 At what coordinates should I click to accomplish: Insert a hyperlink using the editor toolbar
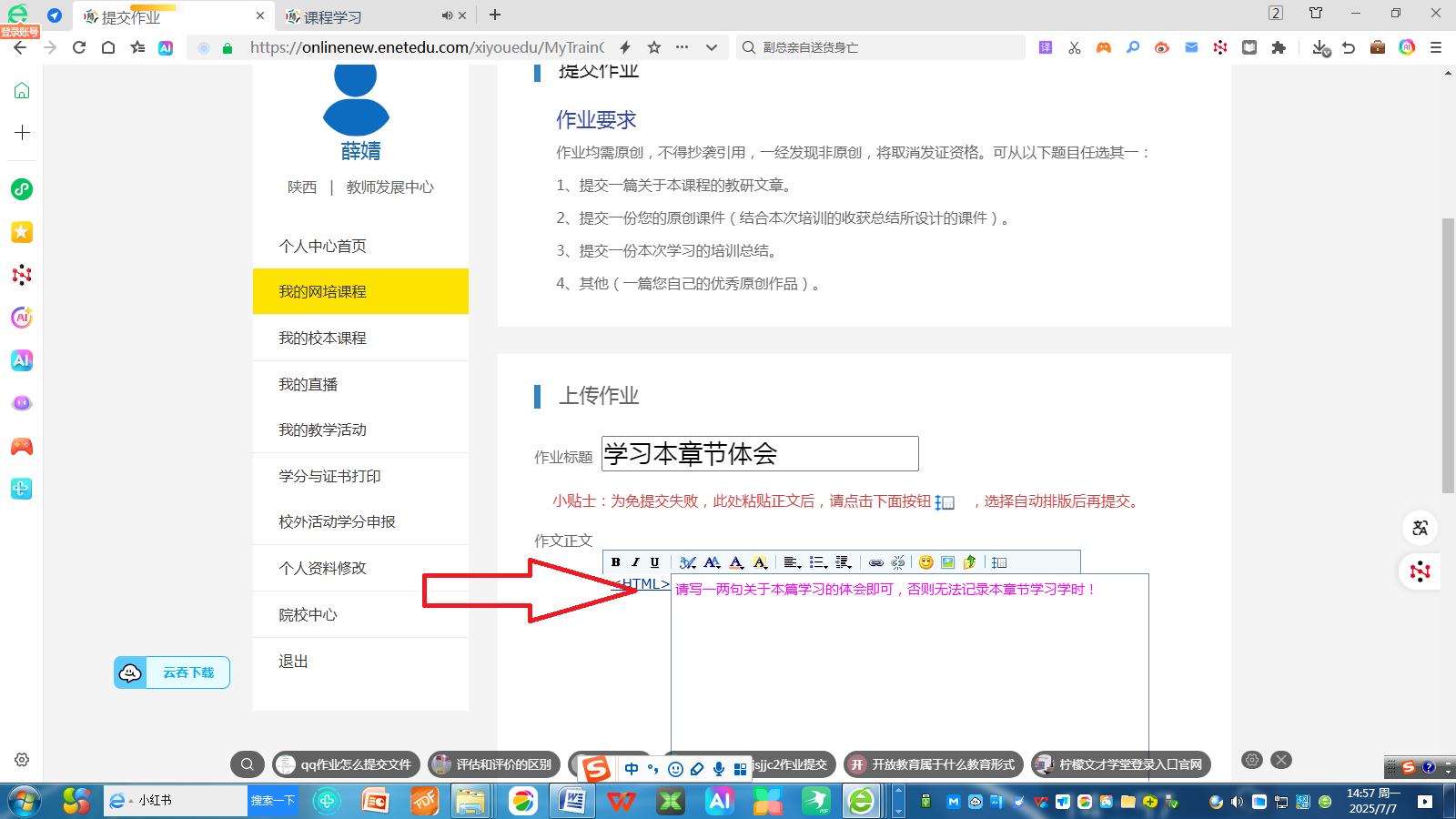point(876,562)
